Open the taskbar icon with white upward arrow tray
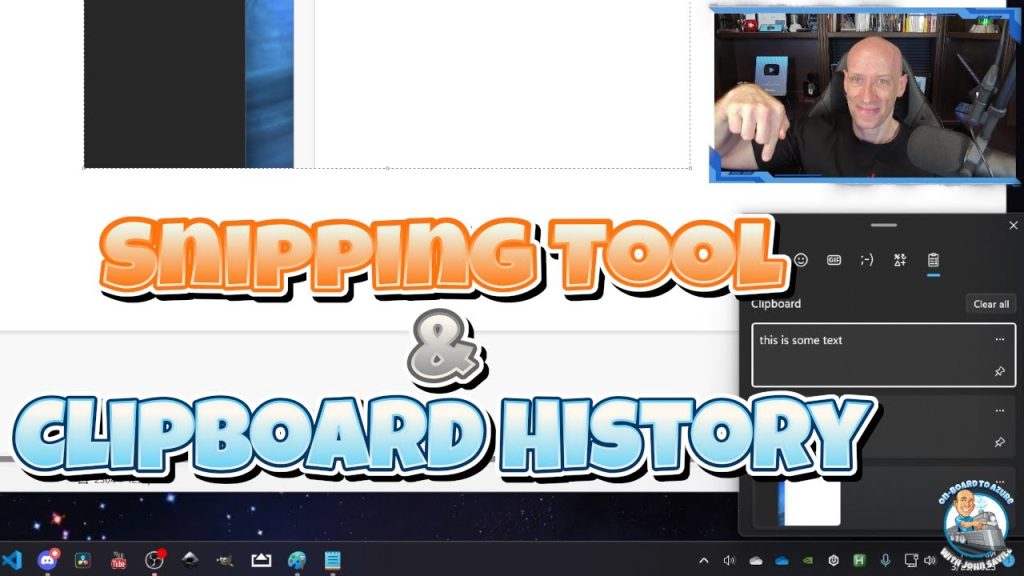 tap(261, 560)
